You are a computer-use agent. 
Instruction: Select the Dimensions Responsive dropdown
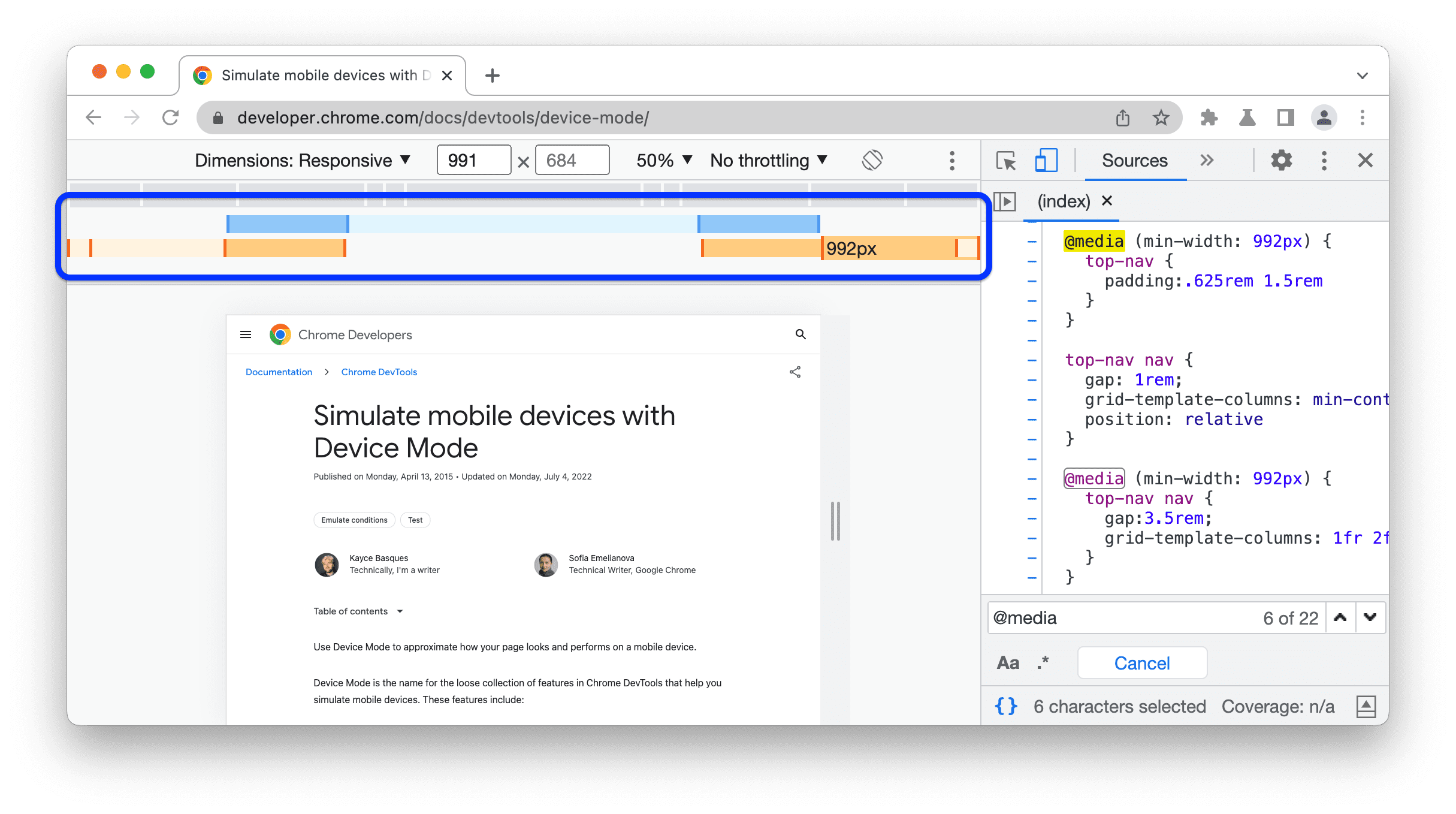(x=300, y=160)
